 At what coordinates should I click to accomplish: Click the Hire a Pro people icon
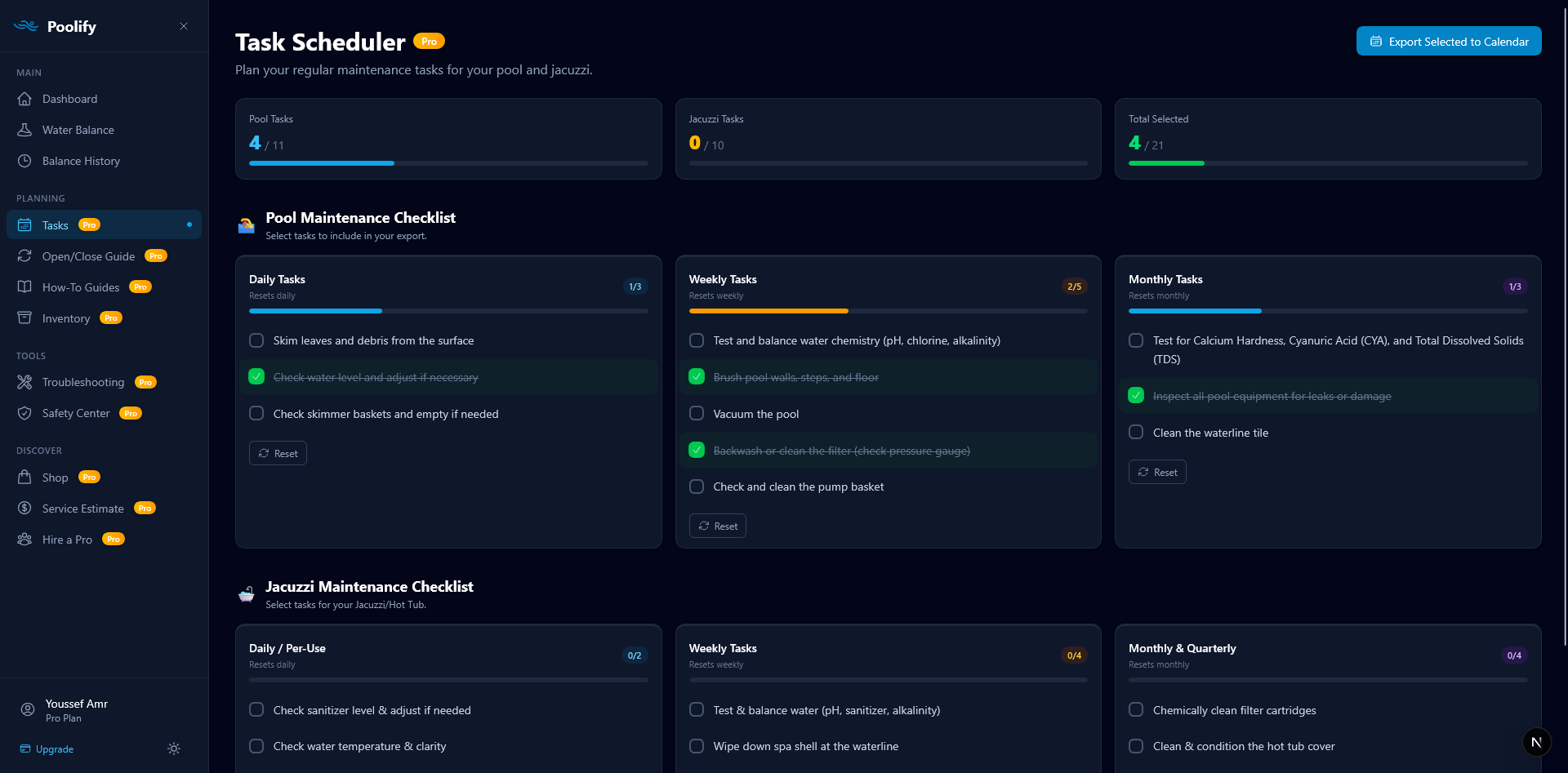click(24, 539)
